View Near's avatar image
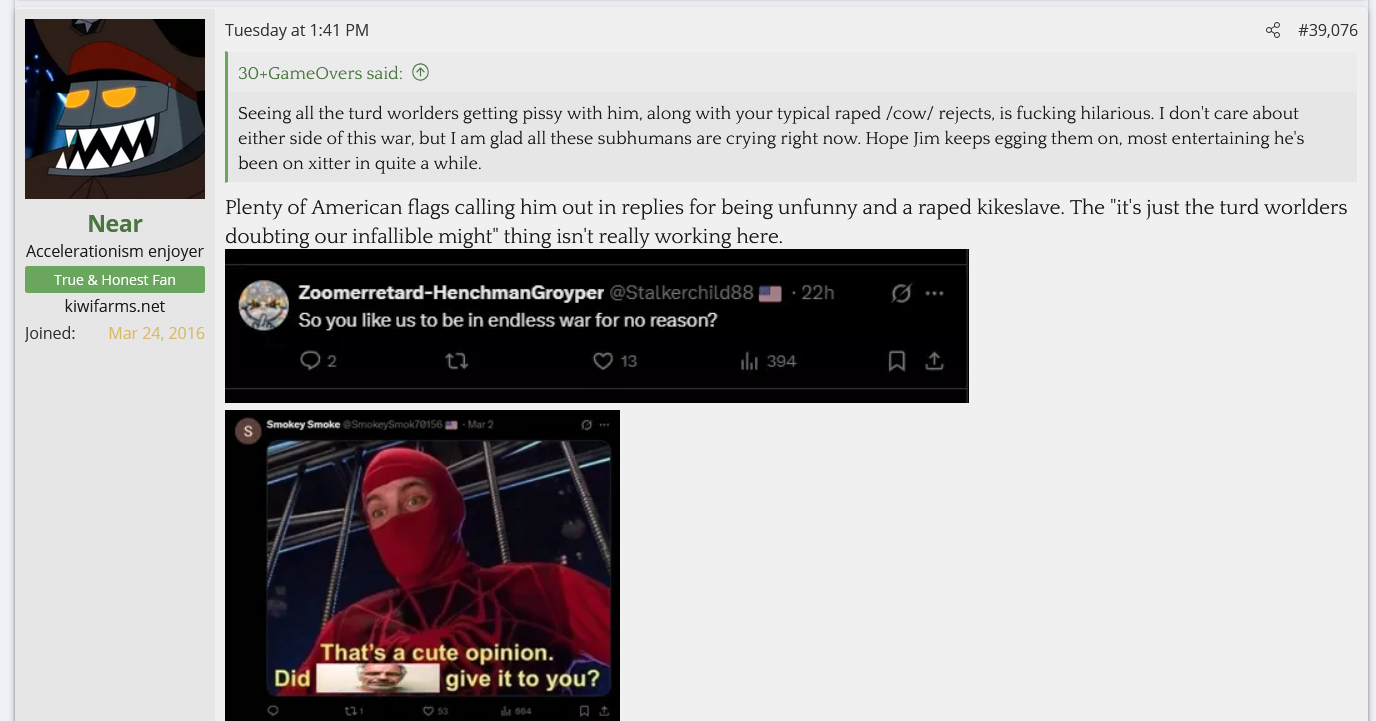This screenshot has width=1376, height=721. (x=115, y=109)
